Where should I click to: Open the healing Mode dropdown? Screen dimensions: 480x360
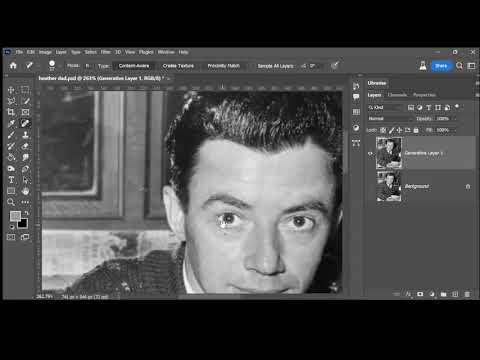[x=88, y=66]
